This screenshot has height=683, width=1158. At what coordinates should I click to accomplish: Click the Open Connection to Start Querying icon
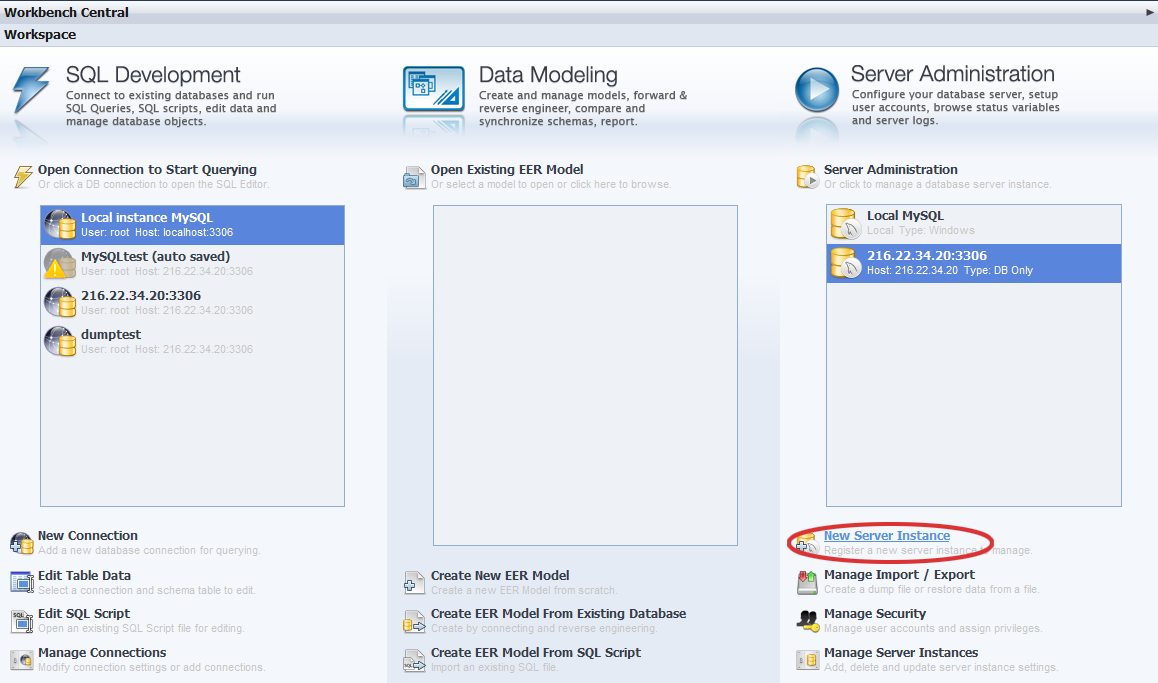[23, 176]
